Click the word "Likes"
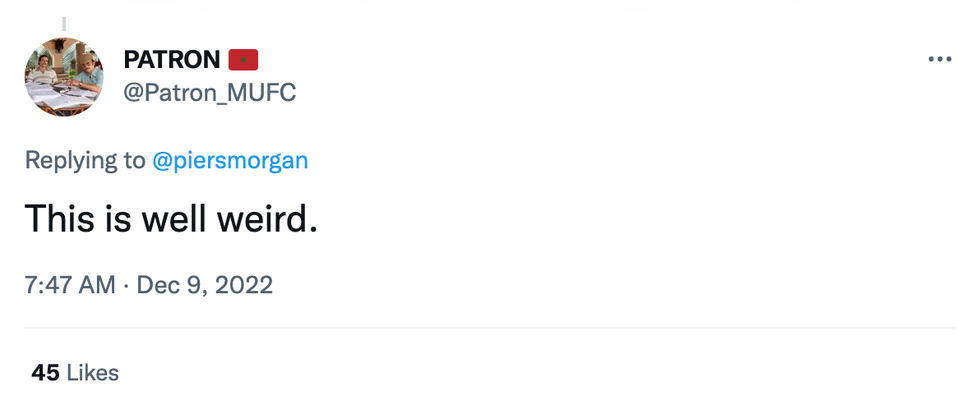The width and height of the screenshot is (980, 409). point(93,373)
